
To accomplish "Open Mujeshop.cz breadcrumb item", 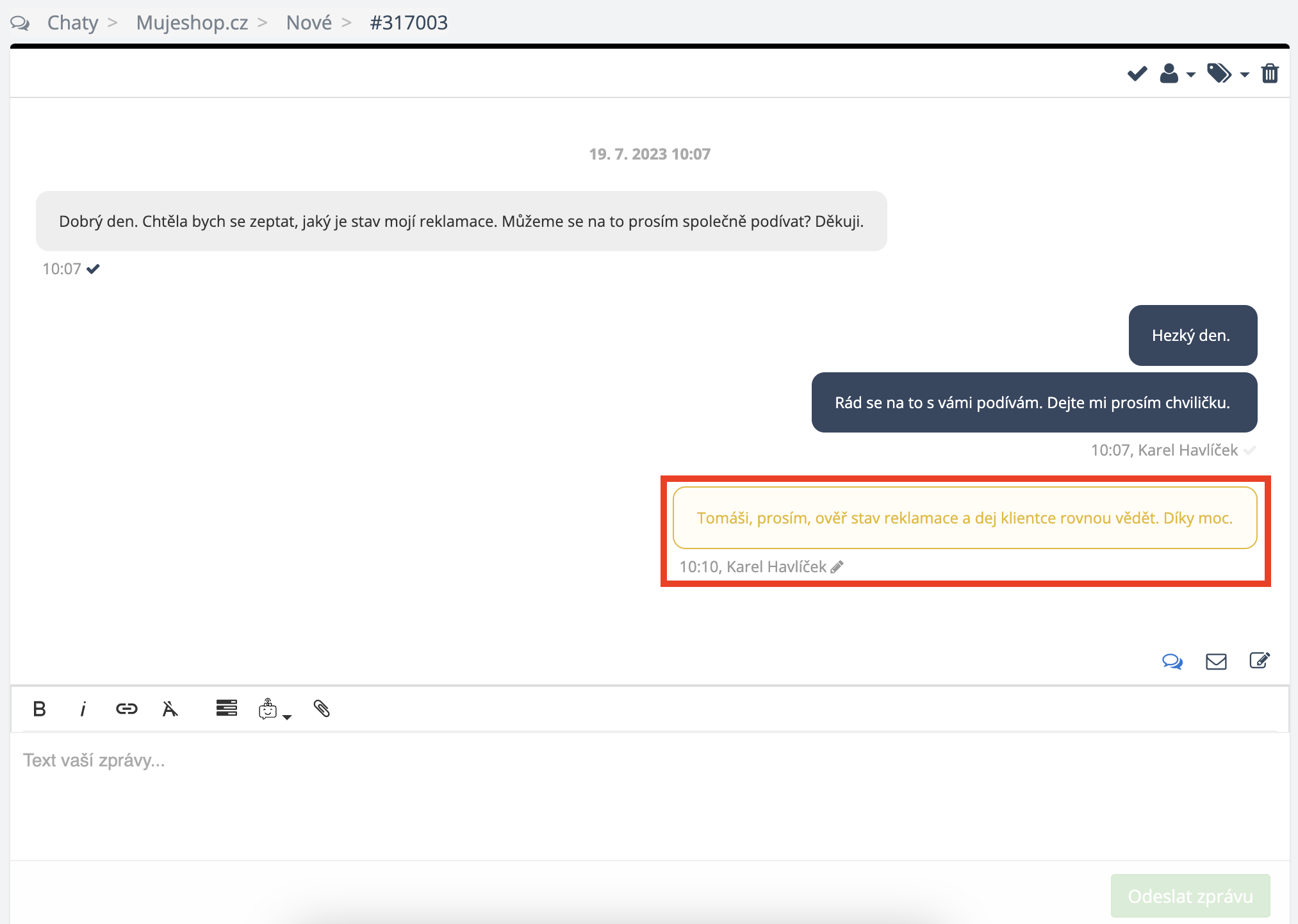I will tap(192, 22).
